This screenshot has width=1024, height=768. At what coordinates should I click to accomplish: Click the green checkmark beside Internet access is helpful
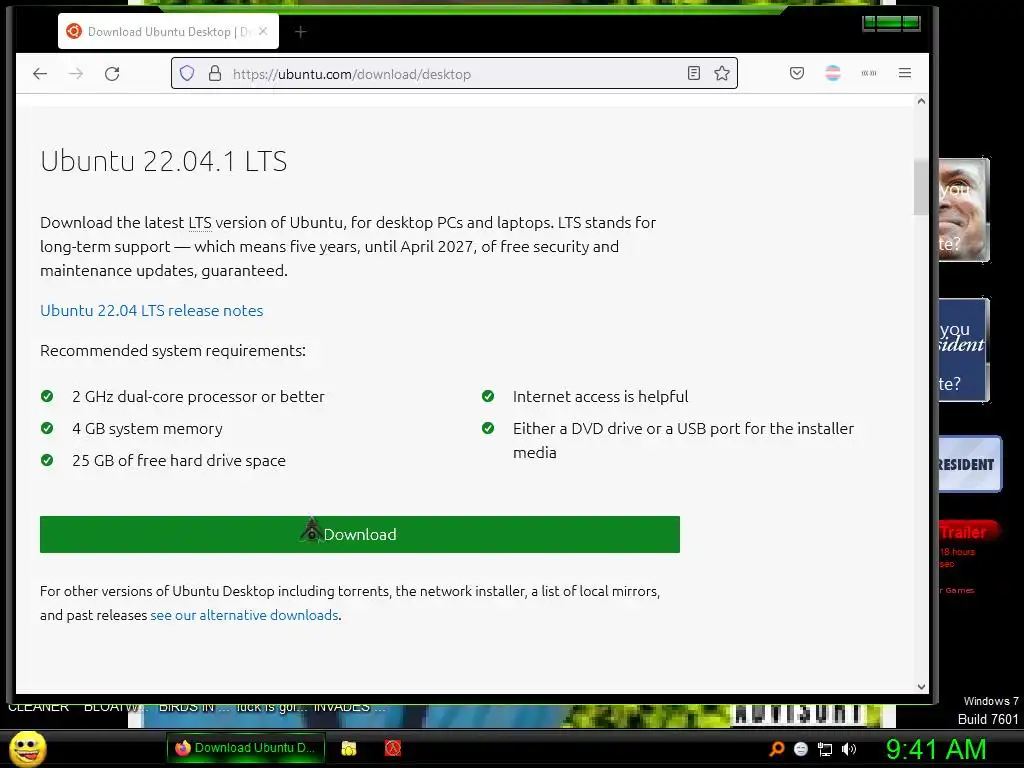(488, 396)
